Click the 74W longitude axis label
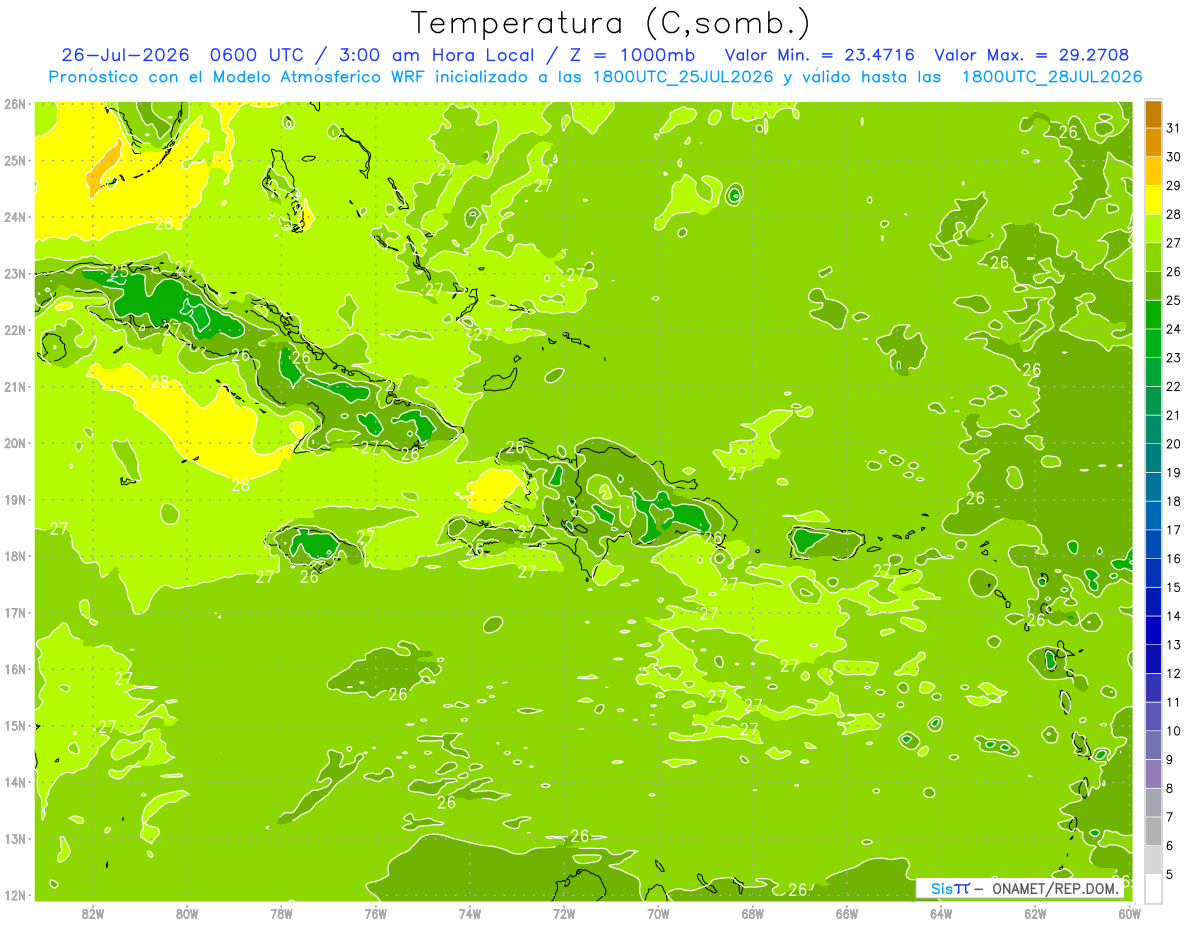This screenshot has height=927, width=1200. [470, 913]
